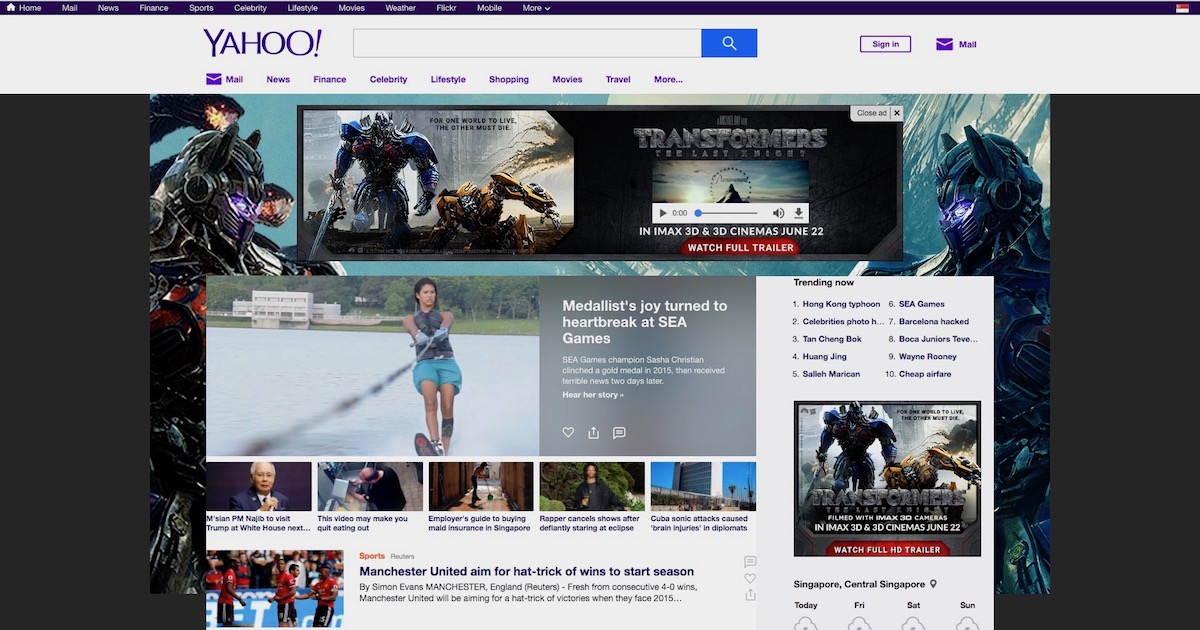Open quit eating out video thumbnail

(x=370, y=486)
